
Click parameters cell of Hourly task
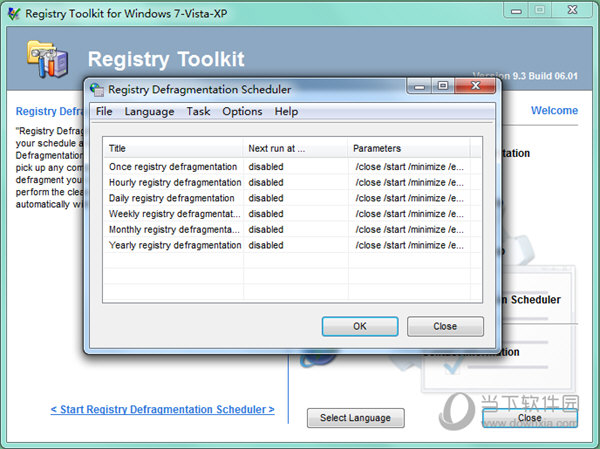point(409,182)
